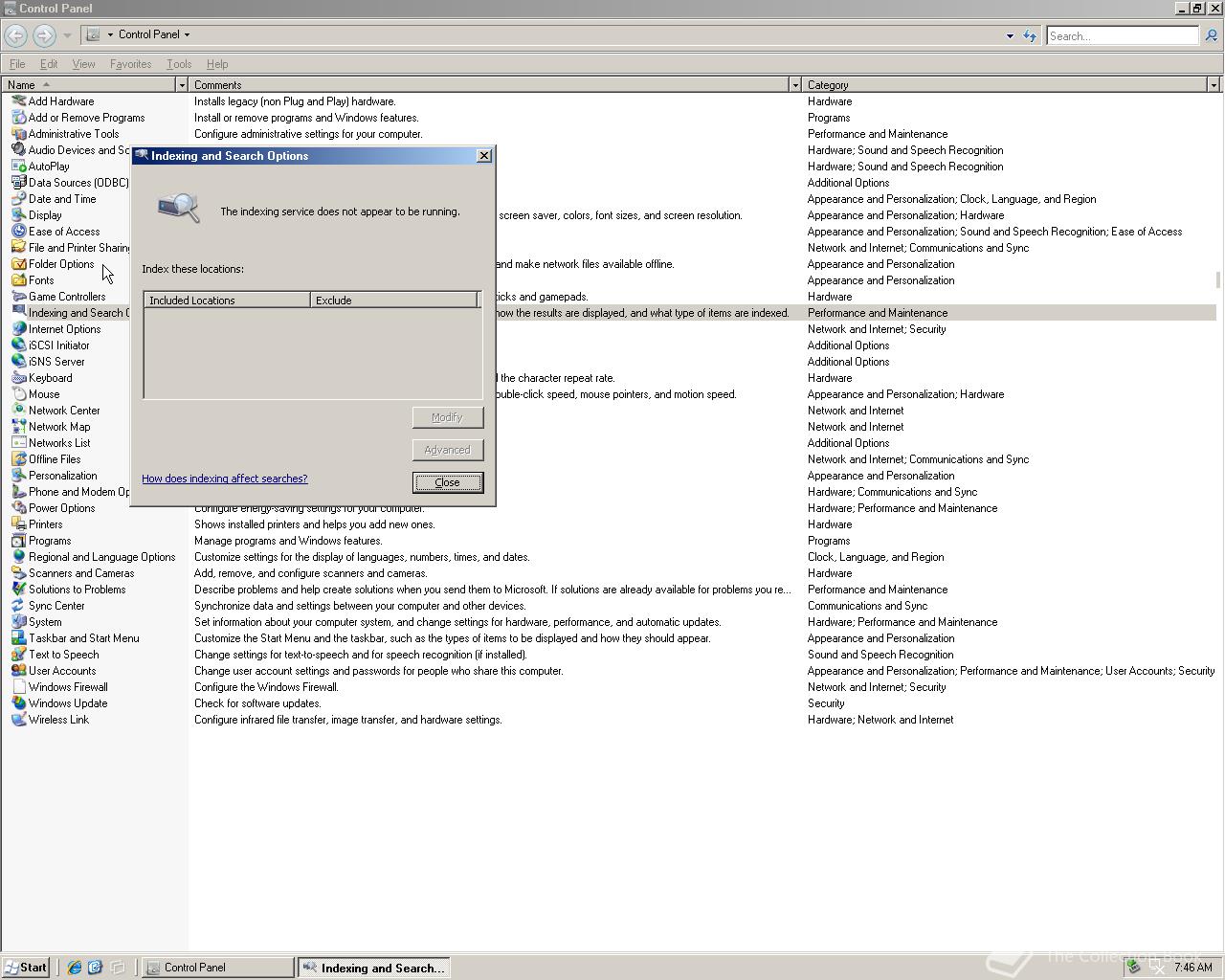The height and width of the screenshot is (980, 1225).
Task: Open the File menu
Action: click(x=17, y=64)
